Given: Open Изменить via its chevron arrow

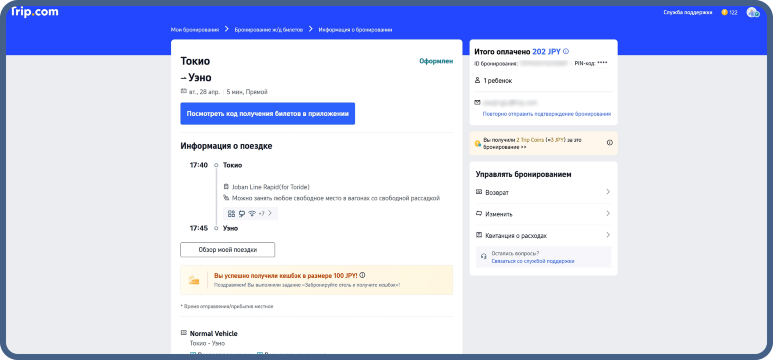Looking at the screenshot, I should 608,214.
